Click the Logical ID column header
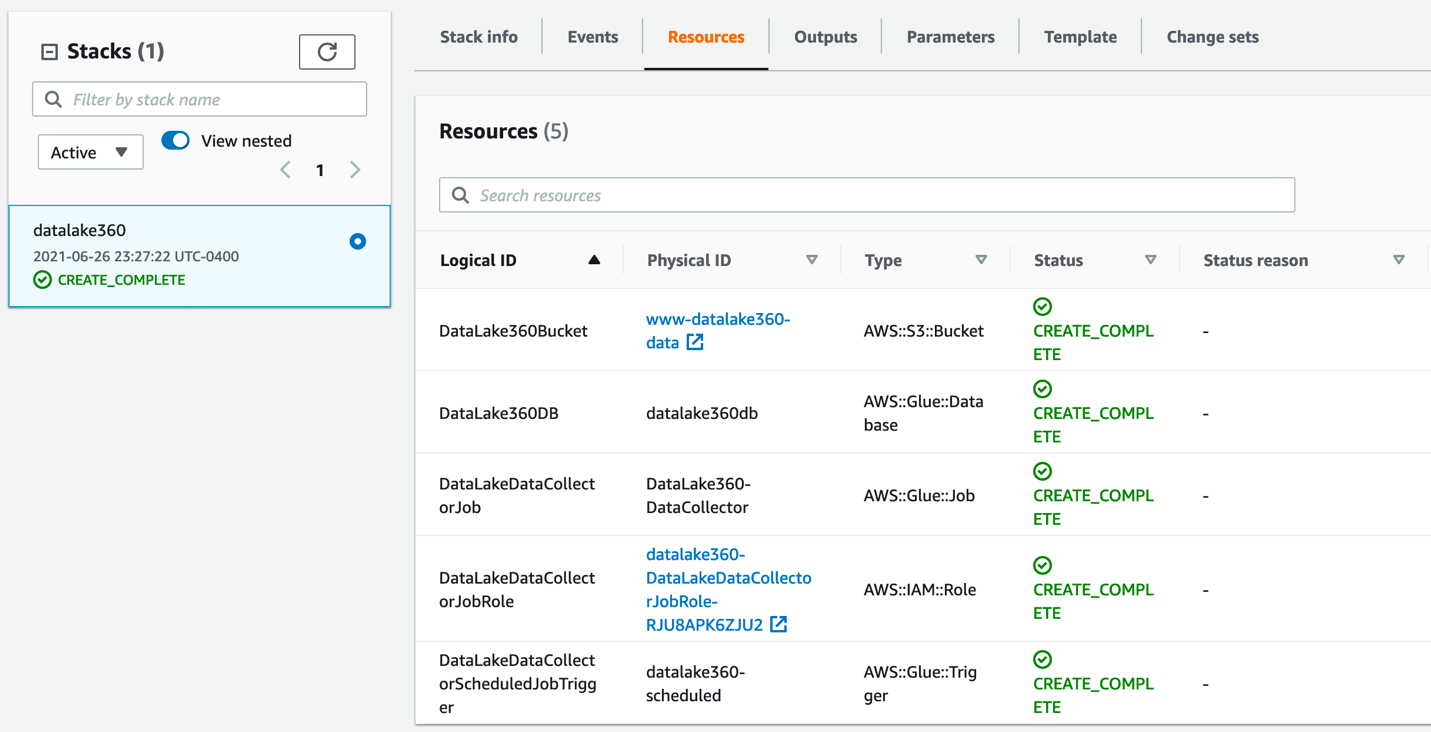 [478, 260]
